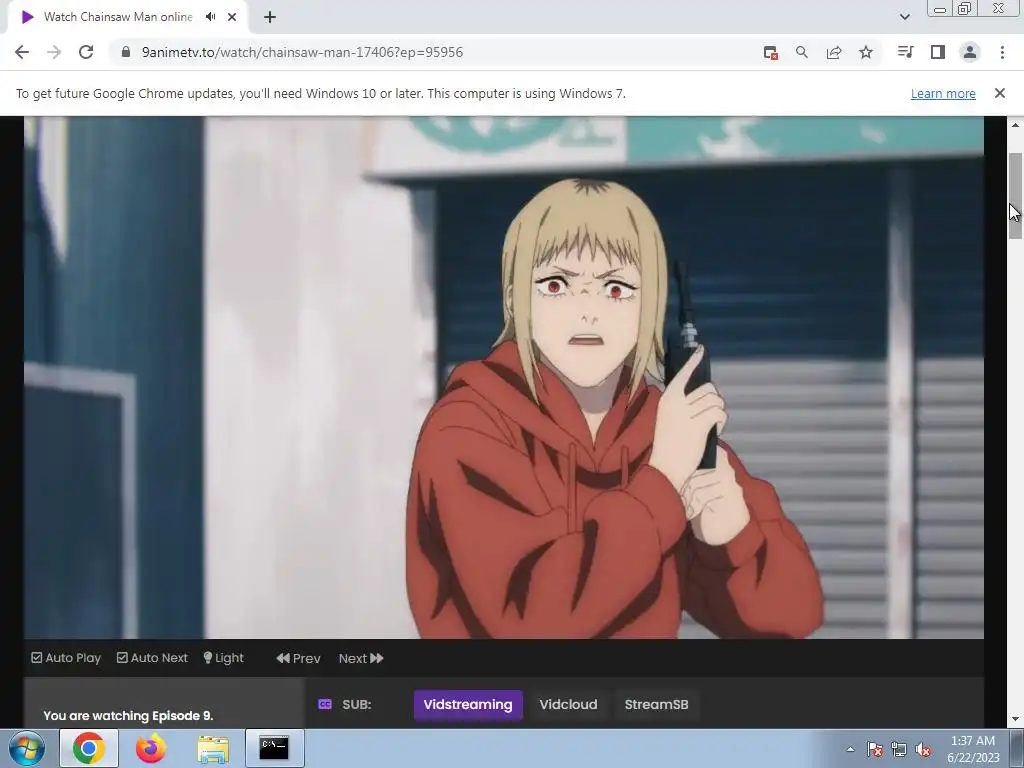
Task: Mute tab via speaker icon on tab
Action: point(210,17)
